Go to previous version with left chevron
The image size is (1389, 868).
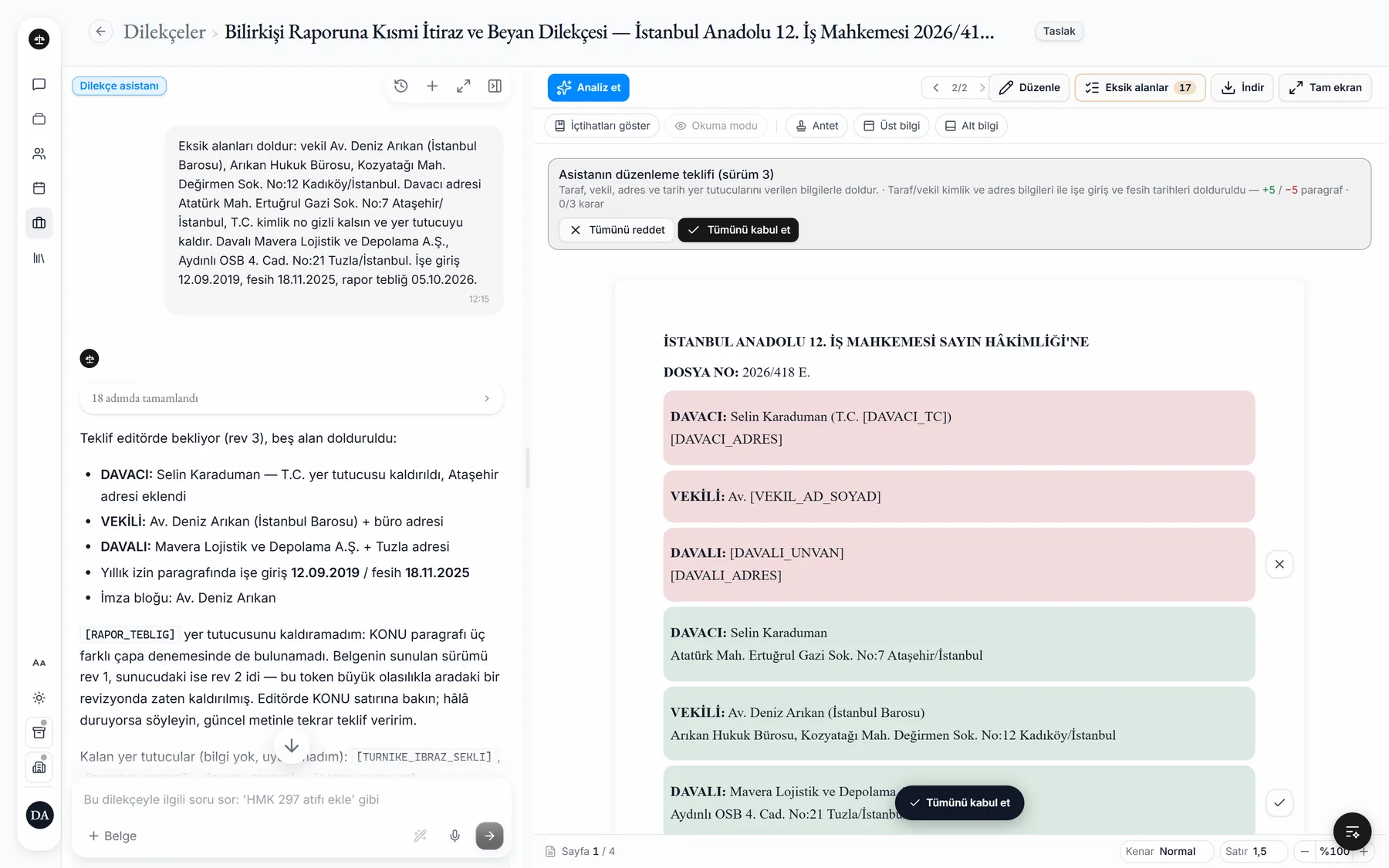click(x=936, y=88)
